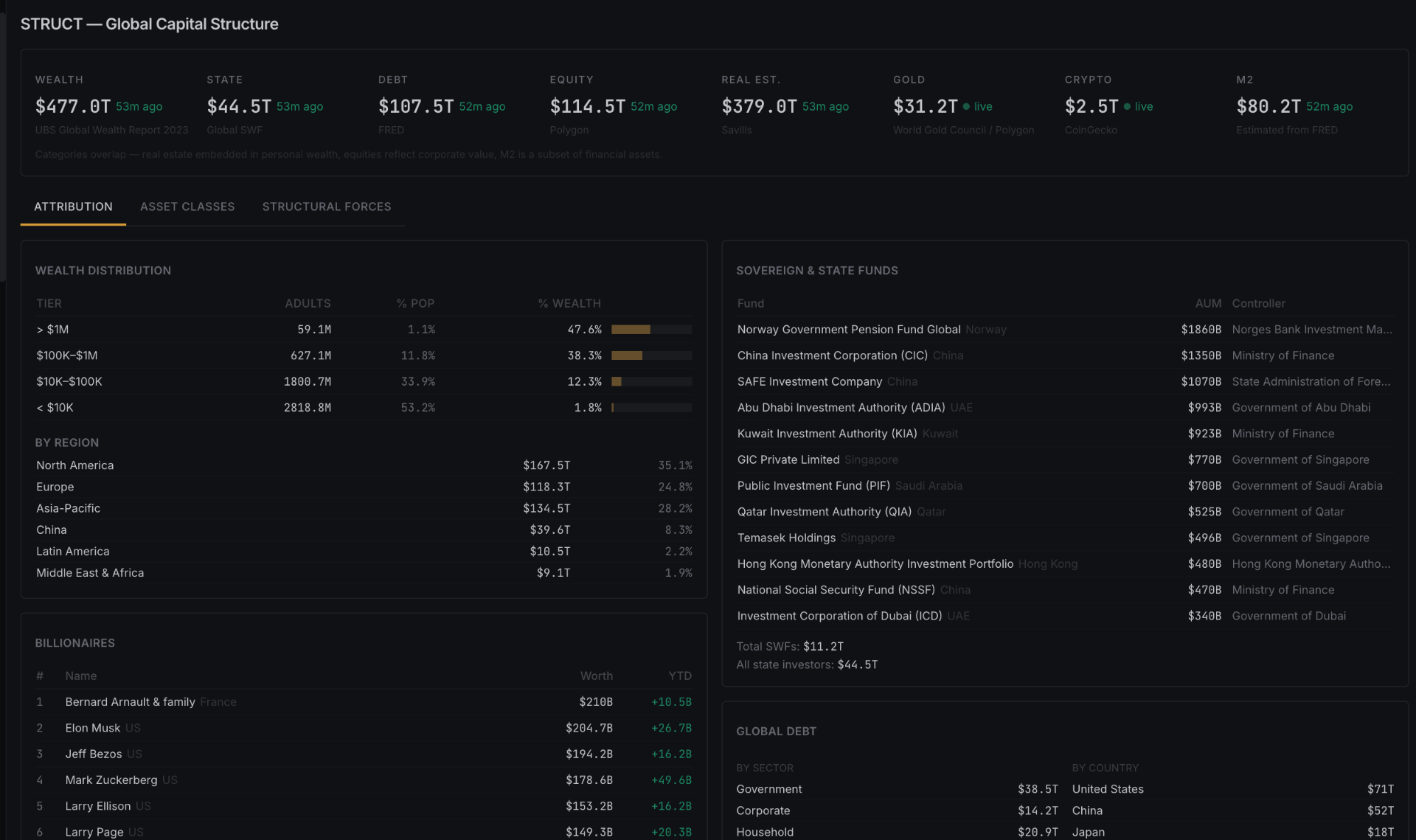Select 627.1M adults in $100K–$1M tier

[310, 355]
